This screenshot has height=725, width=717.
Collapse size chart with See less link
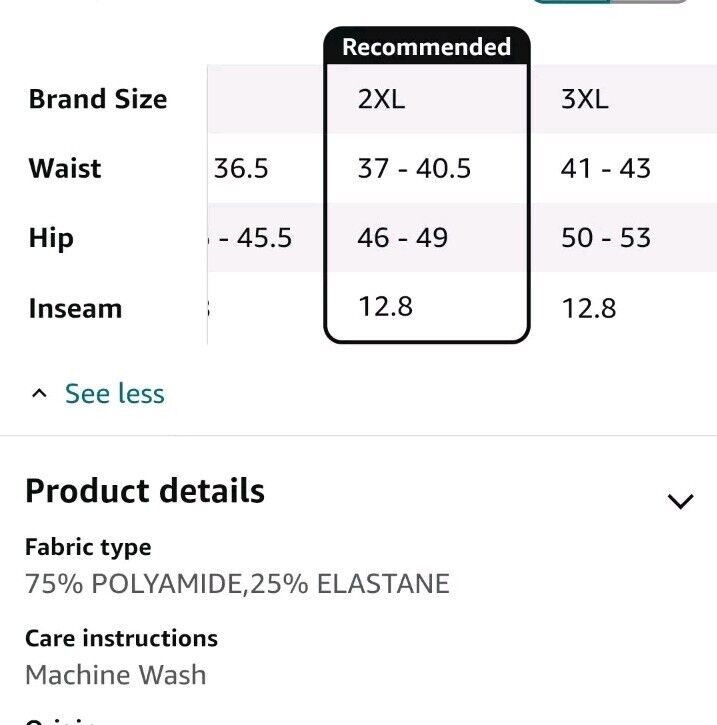coord(115,393)
